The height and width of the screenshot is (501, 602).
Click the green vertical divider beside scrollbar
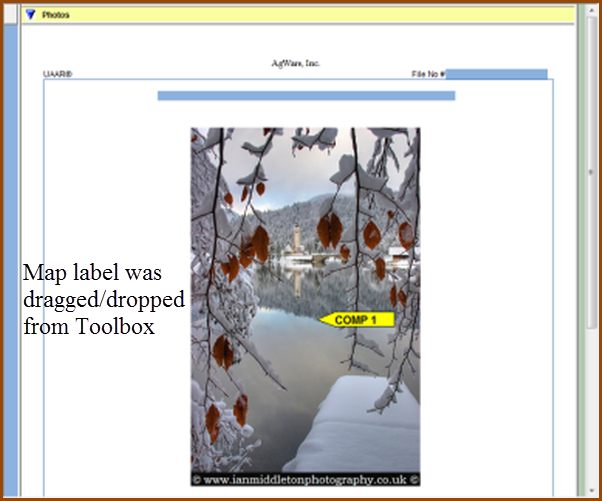click(581, 250)
